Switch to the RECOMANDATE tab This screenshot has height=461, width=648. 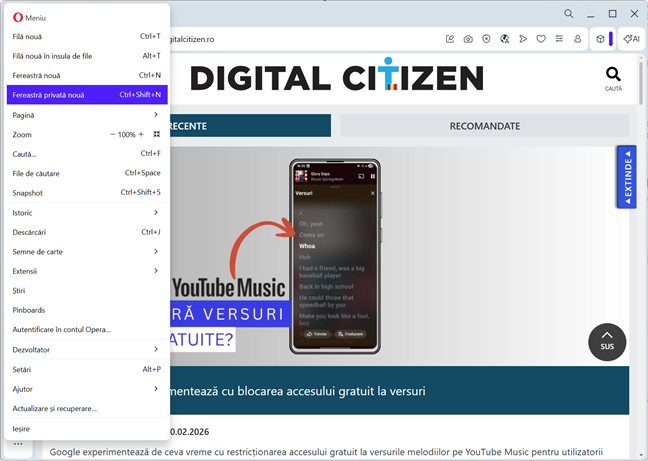tap(484, 126)
